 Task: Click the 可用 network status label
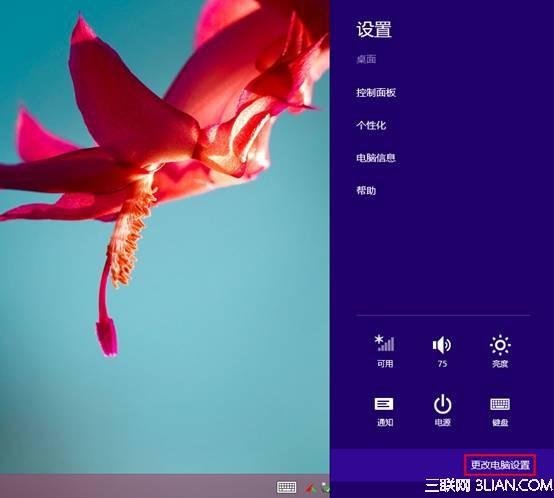(385, 363)
